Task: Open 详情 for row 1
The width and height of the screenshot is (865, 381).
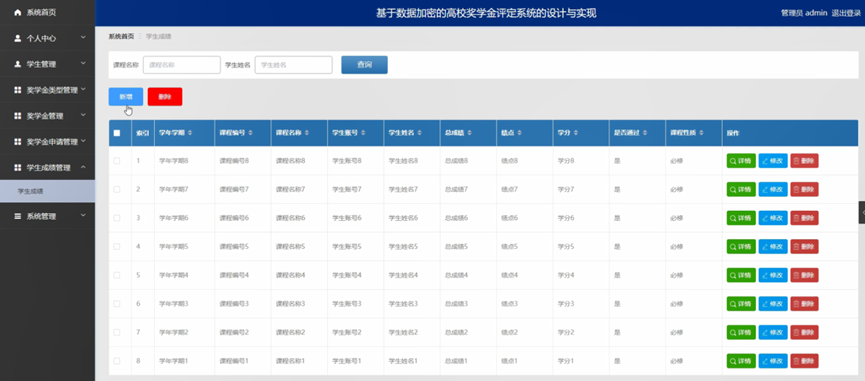Action: (741, 161)
